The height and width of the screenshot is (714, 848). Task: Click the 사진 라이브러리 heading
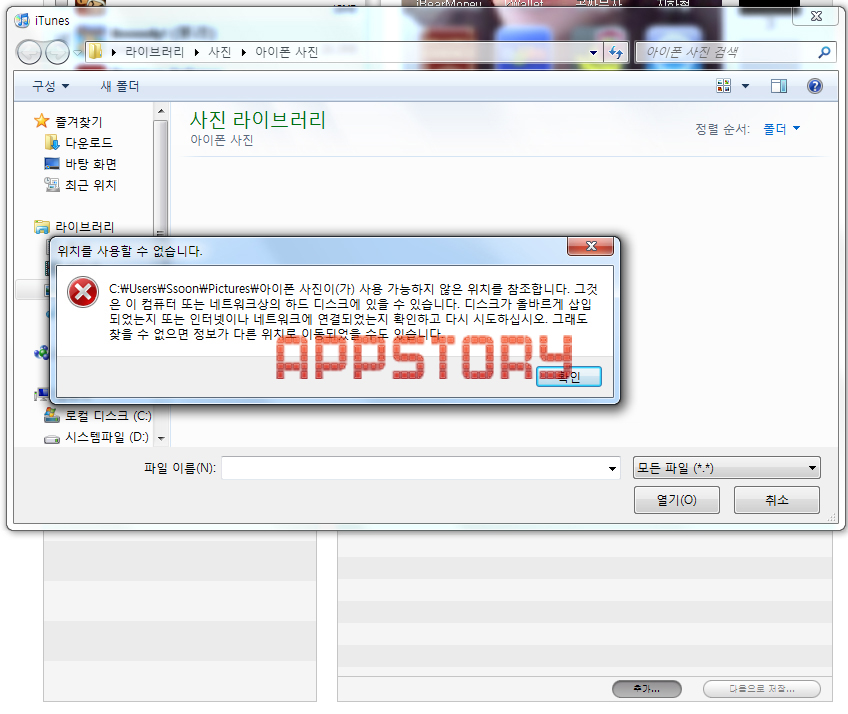(257, 120)
